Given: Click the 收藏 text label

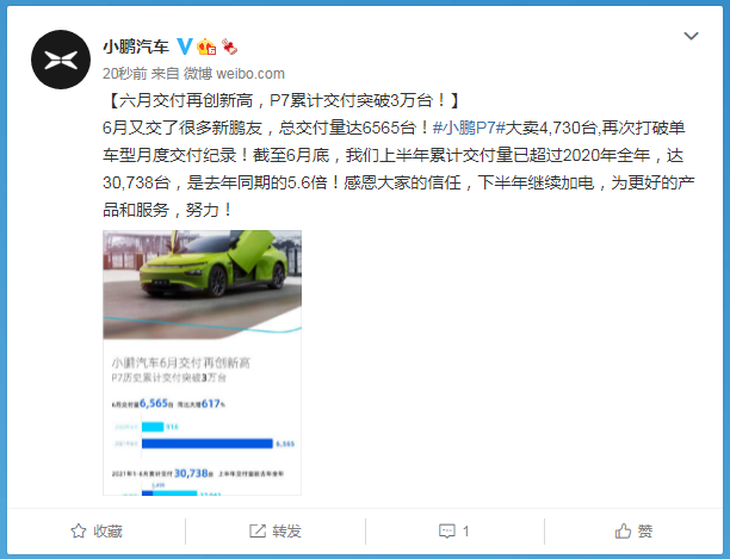Looking at the screenshot, I should 108,531.
